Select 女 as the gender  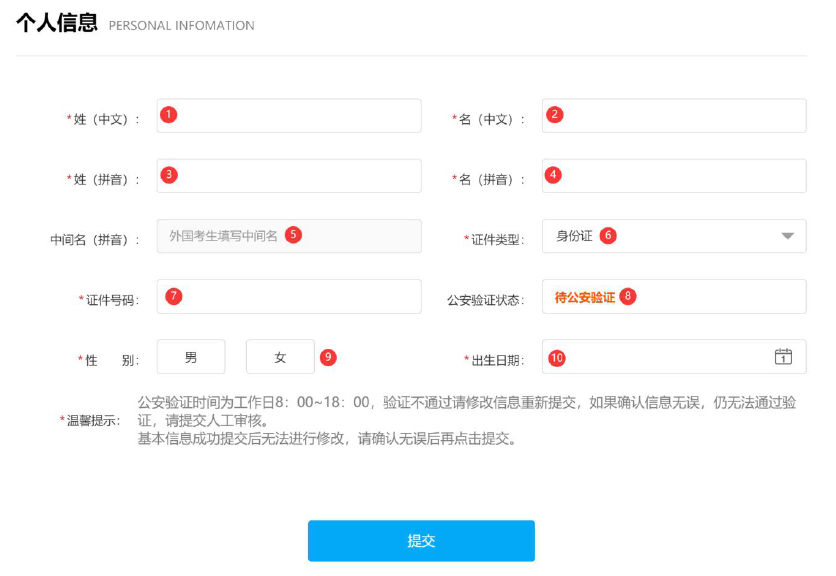tap(279, 356)
